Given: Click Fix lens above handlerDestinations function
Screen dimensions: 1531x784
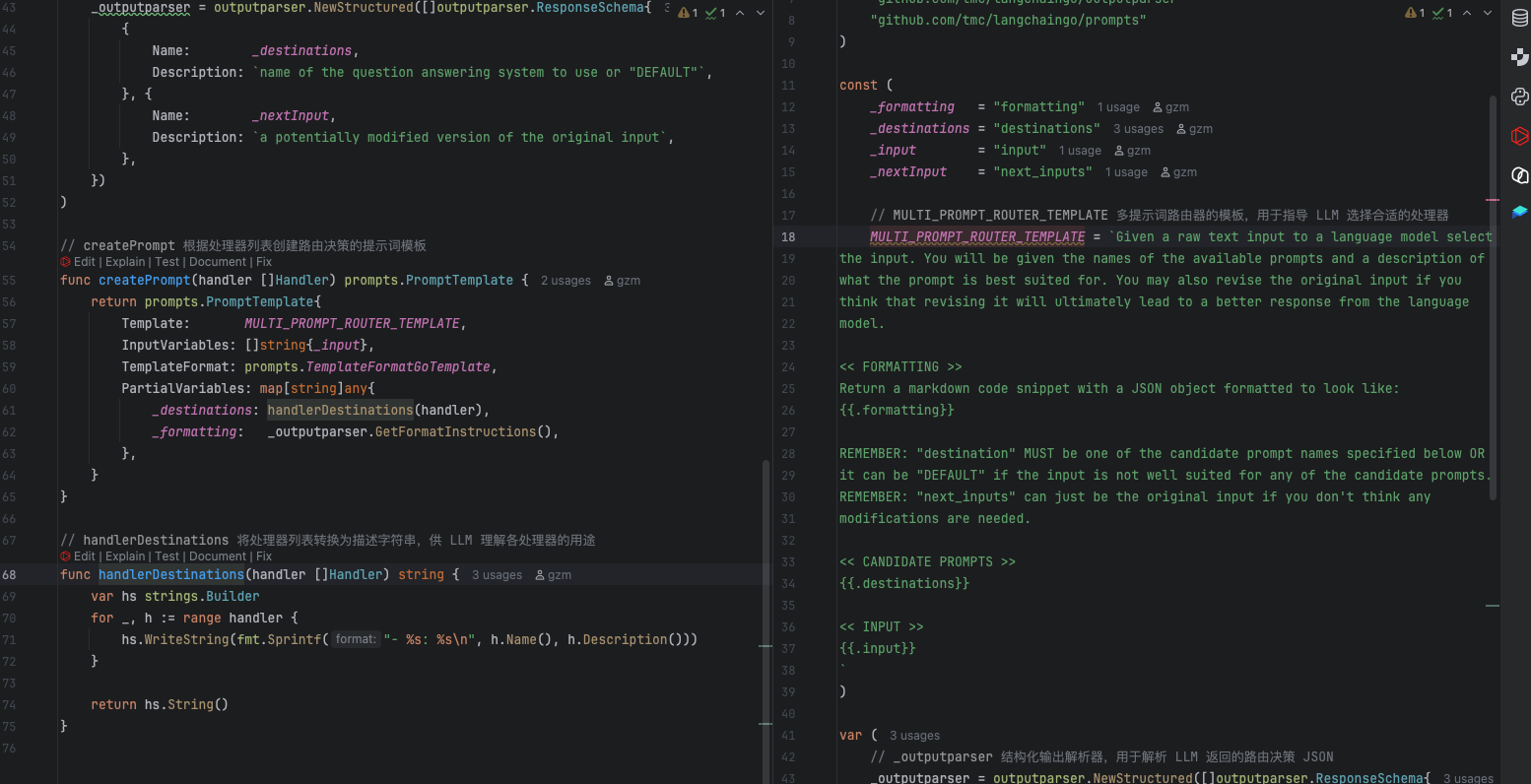Looking at the screenshot, I should point(264,556).
